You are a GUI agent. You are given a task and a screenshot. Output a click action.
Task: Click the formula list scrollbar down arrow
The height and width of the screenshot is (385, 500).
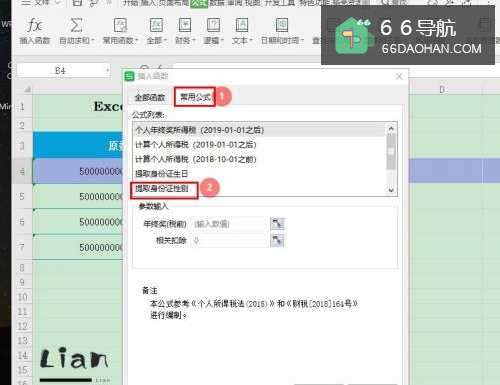391,190
